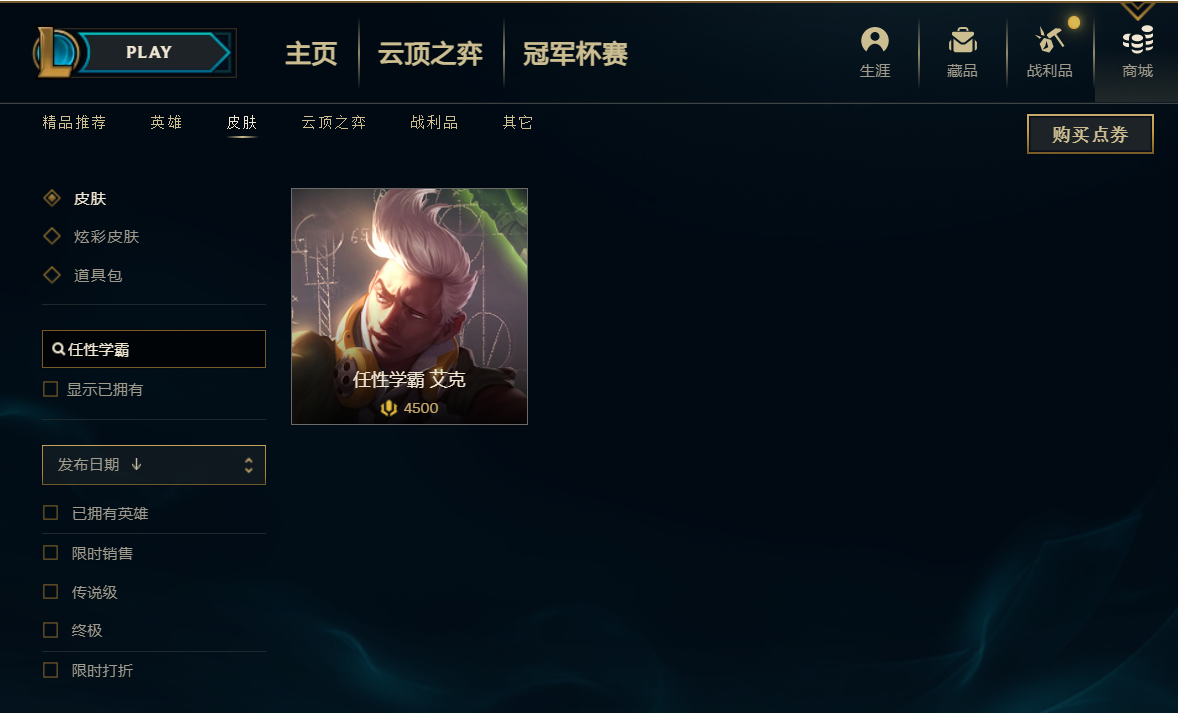Open the 战利品 loot icon

[1049, 40]
